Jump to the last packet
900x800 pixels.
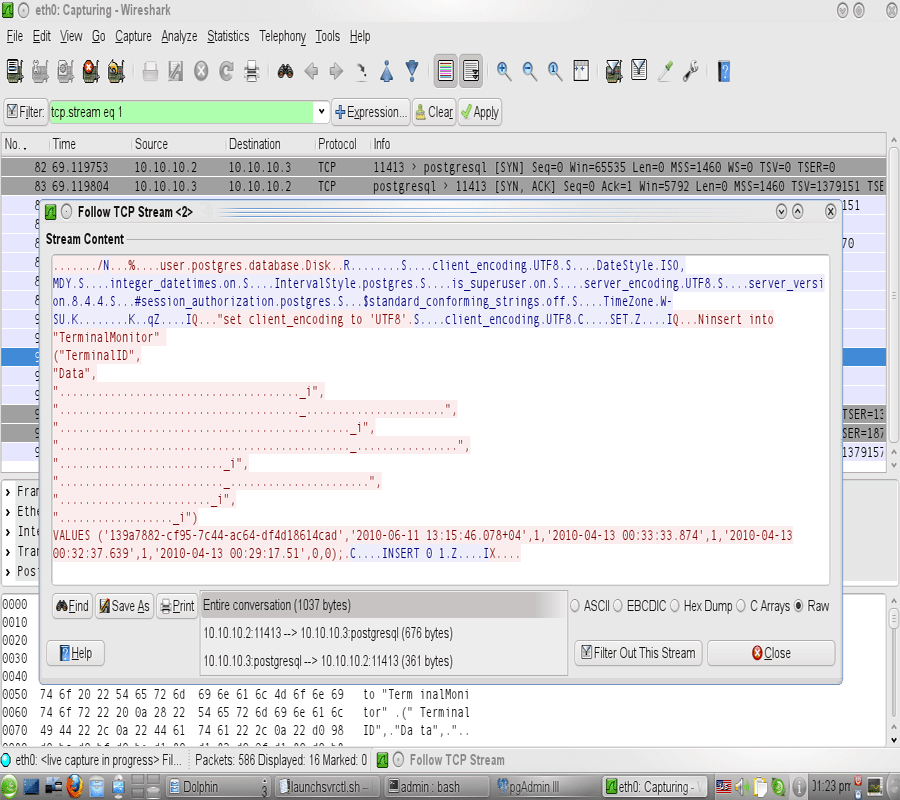click(x=412, y=71)
